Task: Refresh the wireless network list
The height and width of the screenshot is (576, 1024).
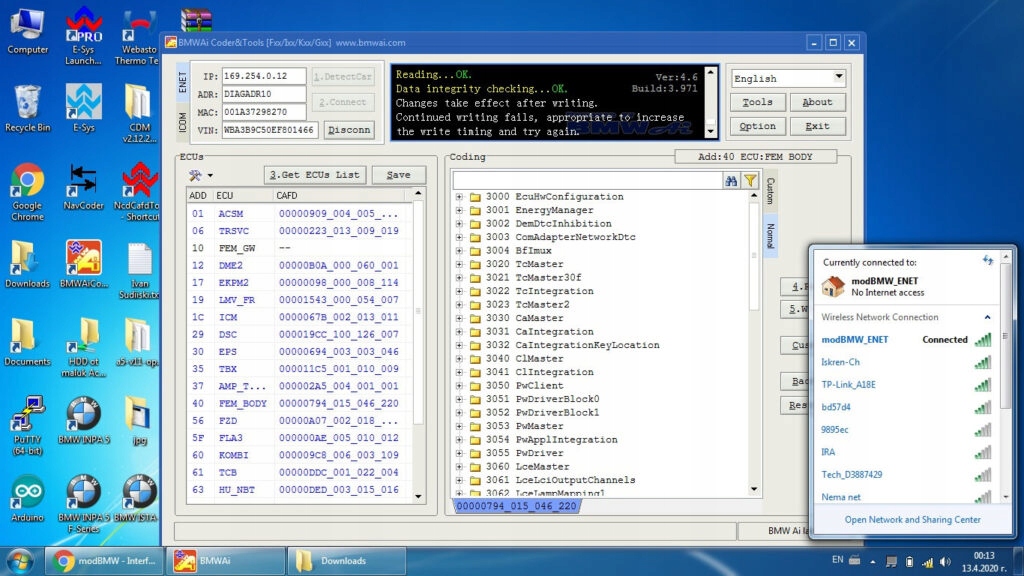Action: [988, 260]
